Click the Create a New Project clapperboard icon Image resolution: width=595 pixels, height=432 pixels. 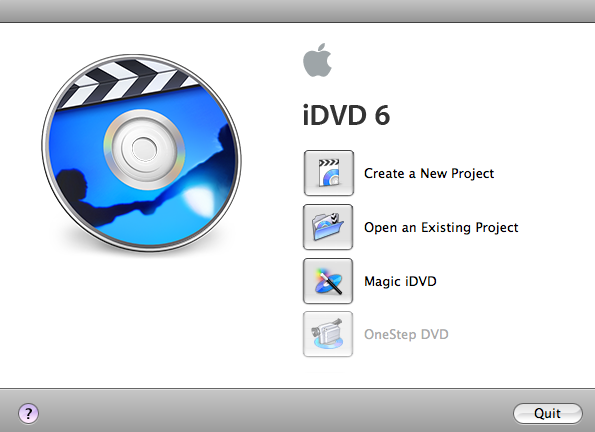(x=329, y=173)
